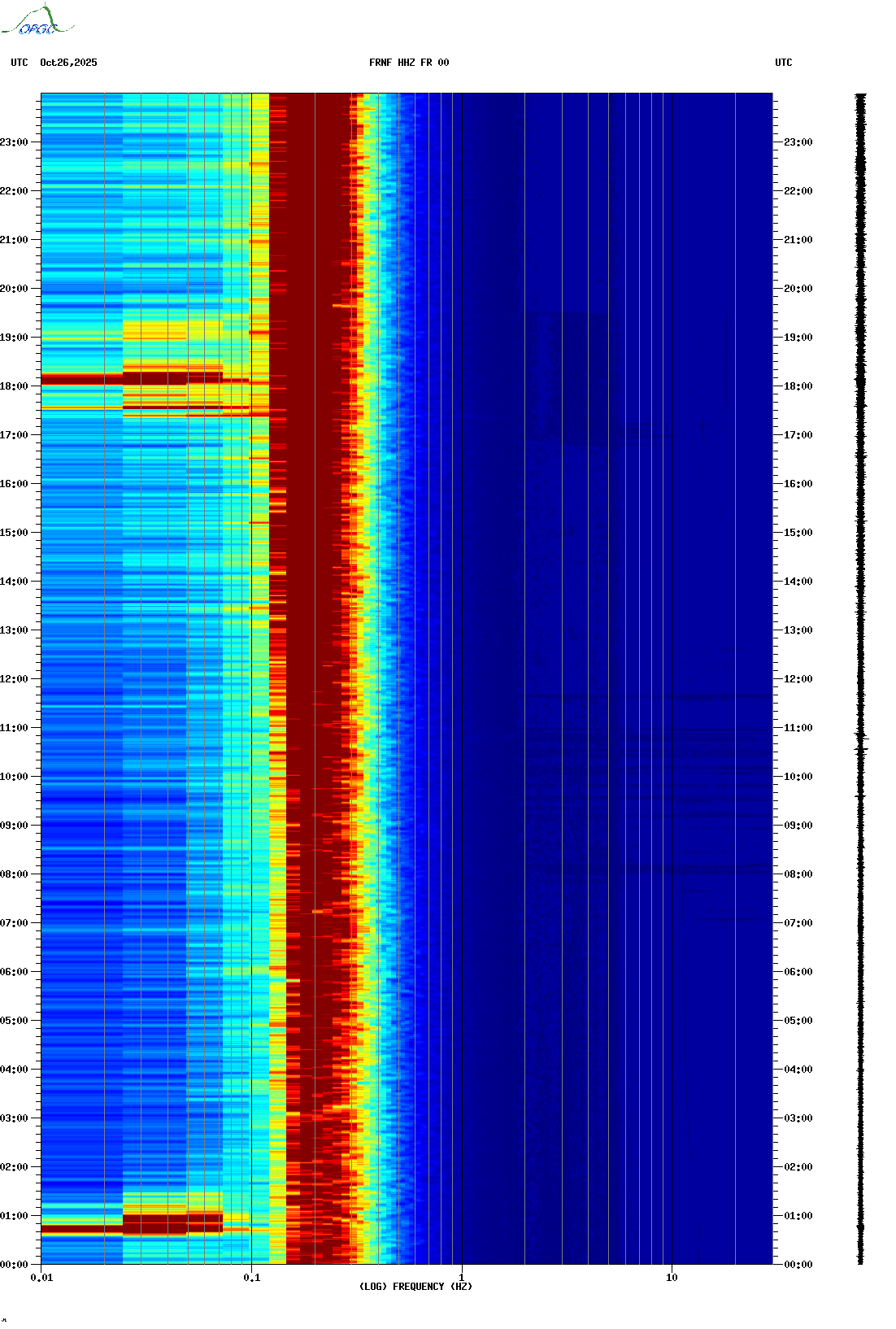Click the 01:00 tick on the left time axis
The image size is (896, 1329).
pyautogui.click(x=14, y=1216)
